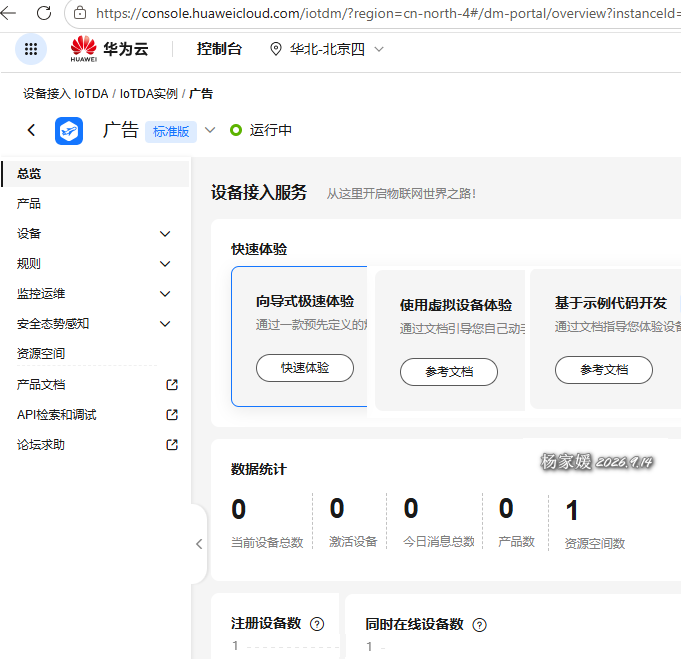Click the instance name 广告 in header

[120, 130]
